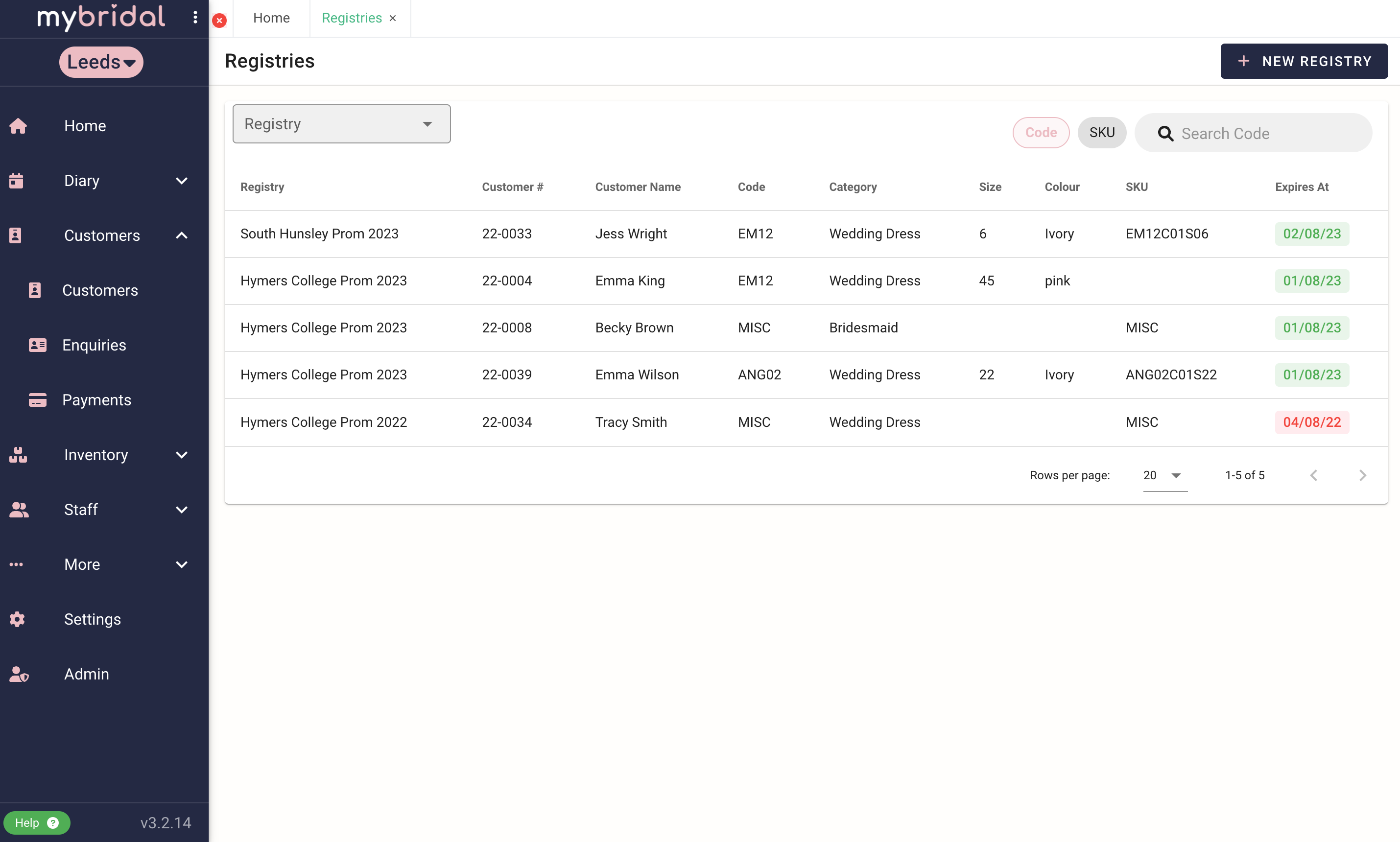
Task: Click the red close circle icon
Action: [219, 21]
